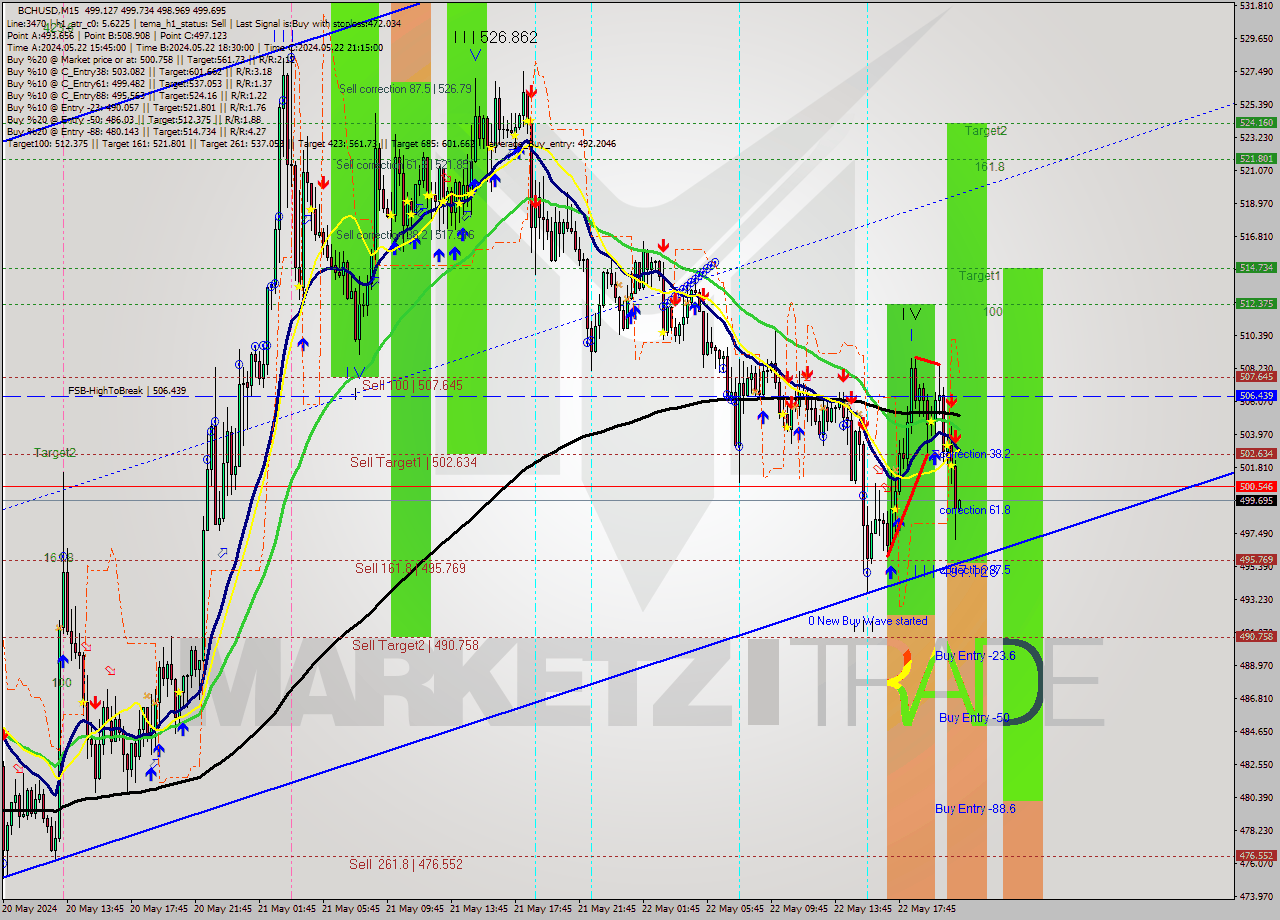Select the red 502.634 price tag
The image size is (1280, 920).
(x=1256, y=453)
